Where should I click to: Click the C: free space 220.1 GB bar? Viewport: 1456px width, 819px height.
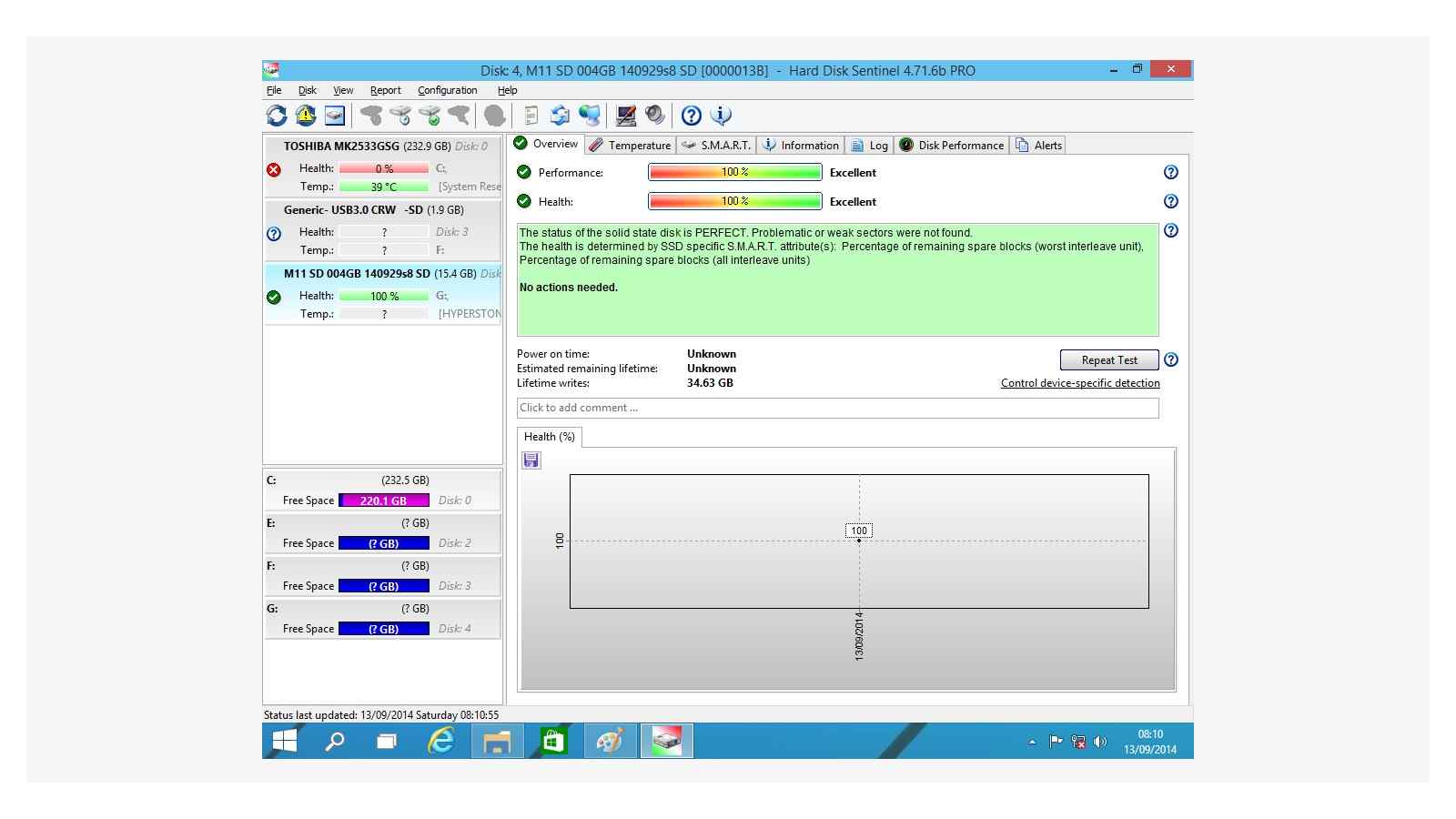(383, 500)
